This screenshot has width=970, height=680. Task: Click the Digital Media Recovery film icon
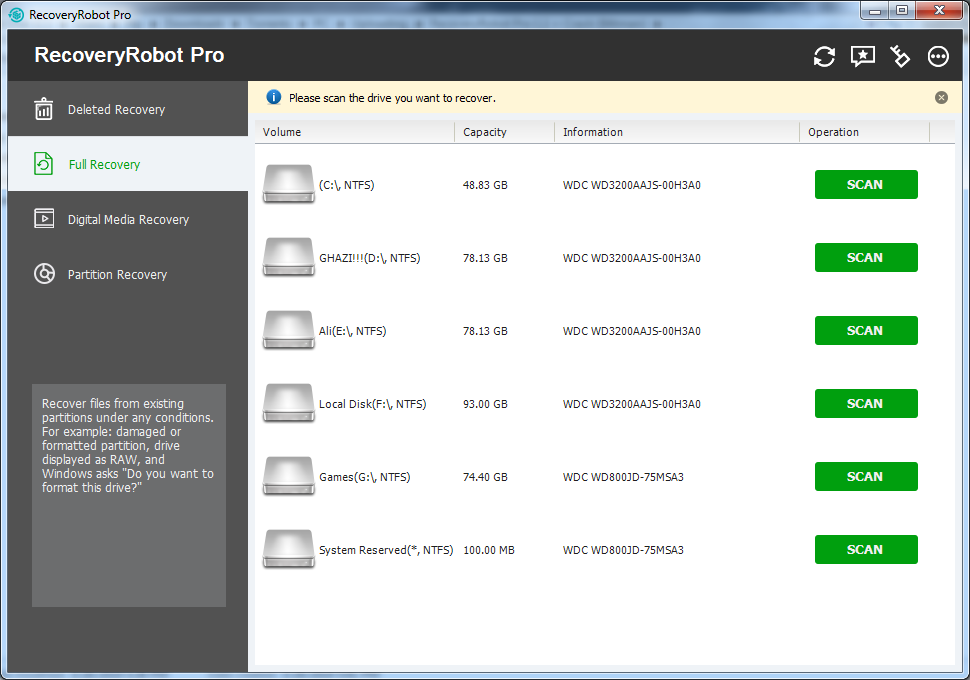[44, 218]
